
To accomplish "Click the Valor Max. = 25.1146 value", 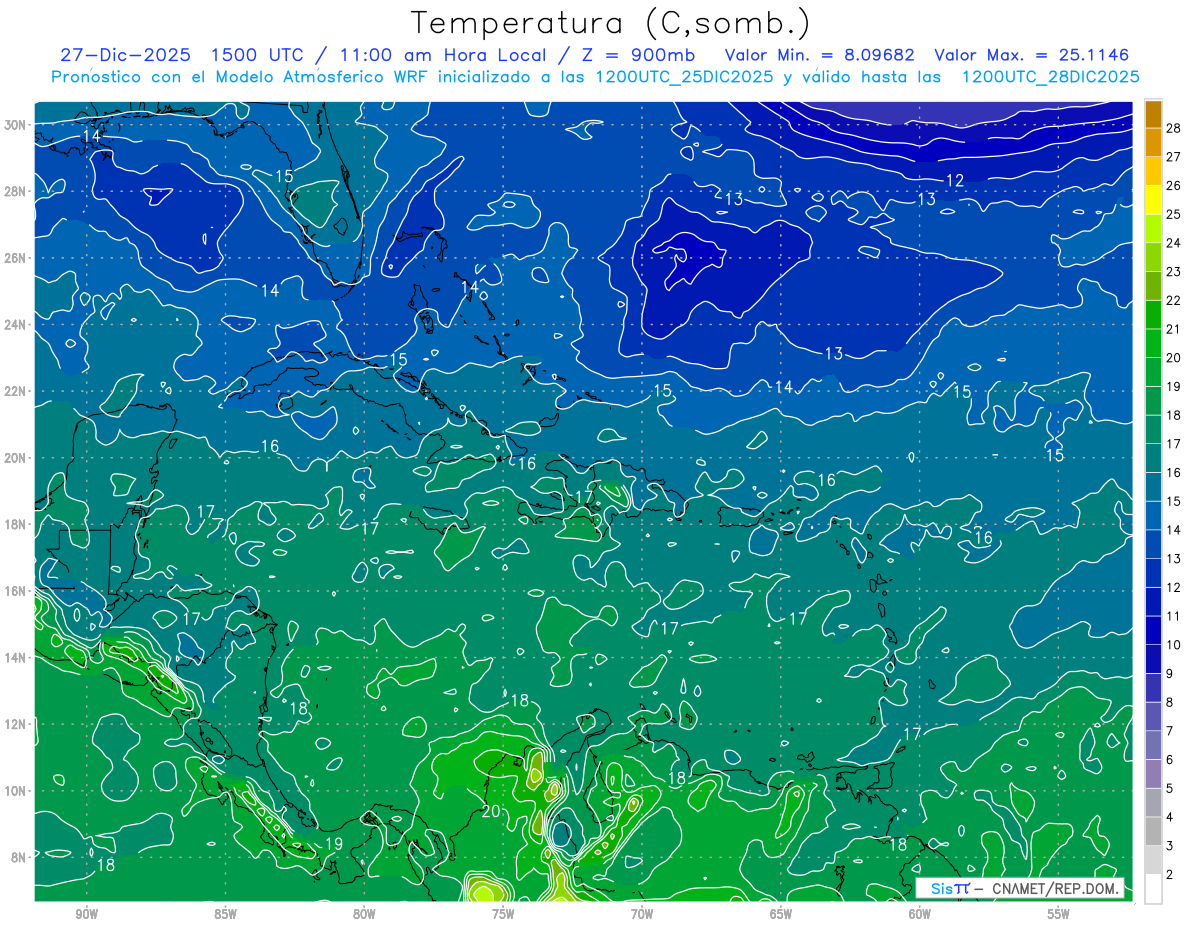I will pyautogui.click(x=1031, y=54).
